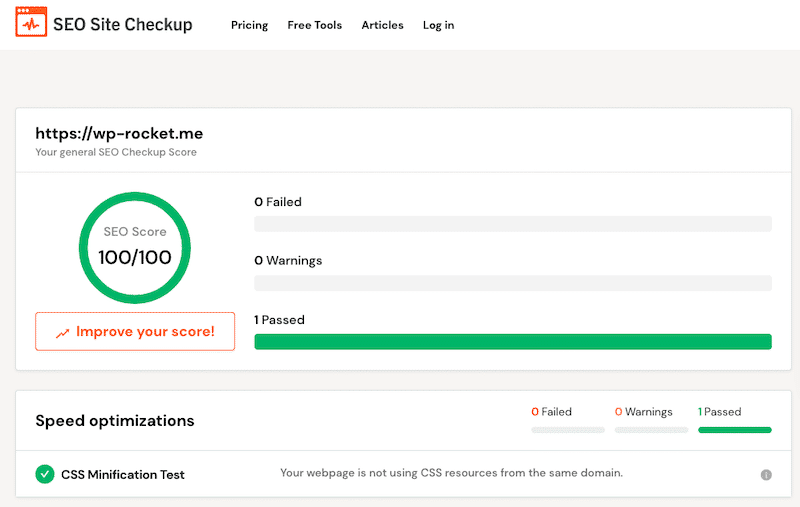The height and width of the screenshot is (507, 800).
Task: Click the green Passed bar in Speed optimizations header
Action: click(735, 430)
